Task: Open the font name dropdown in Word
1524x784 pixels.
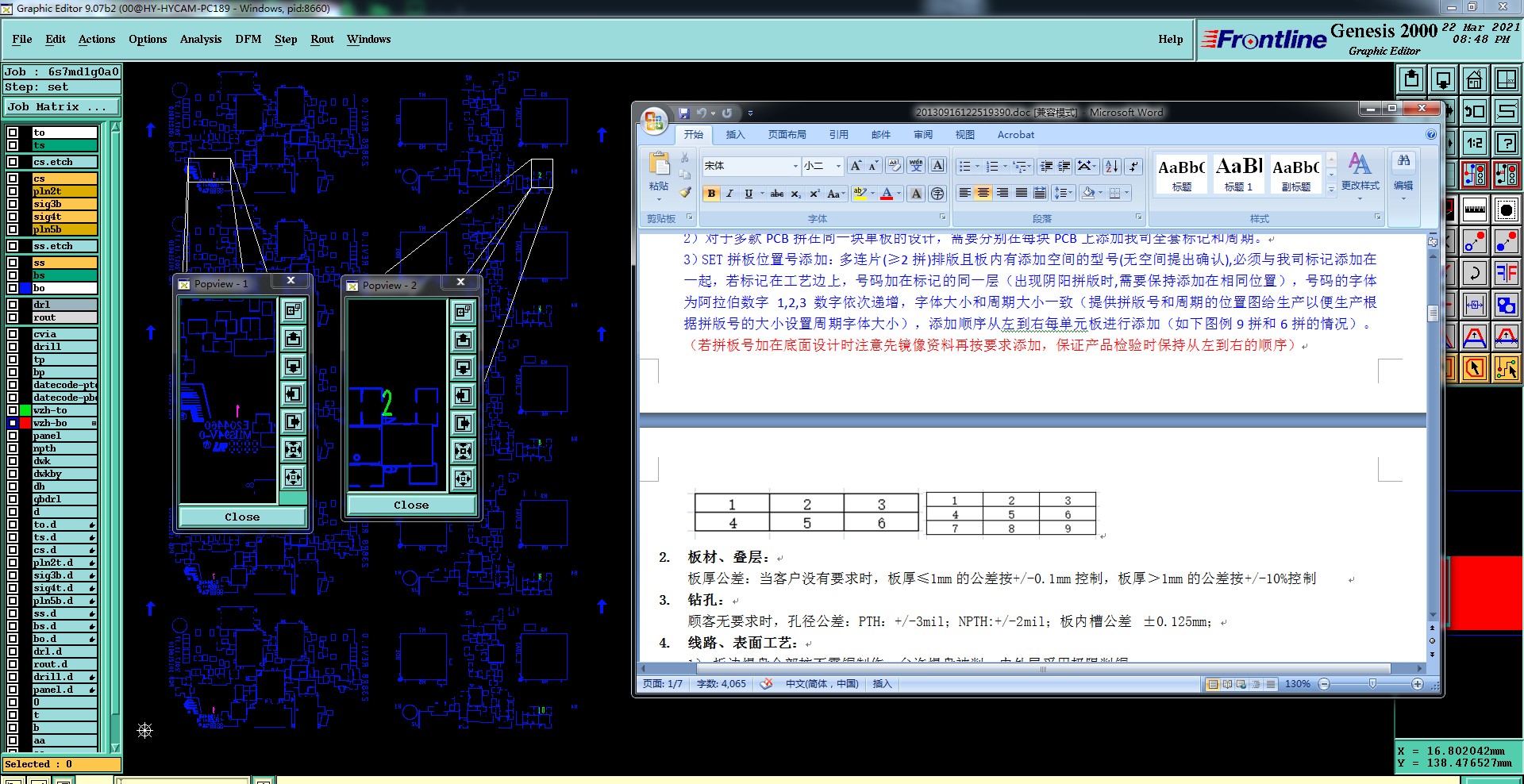Action: click(795, 166)
